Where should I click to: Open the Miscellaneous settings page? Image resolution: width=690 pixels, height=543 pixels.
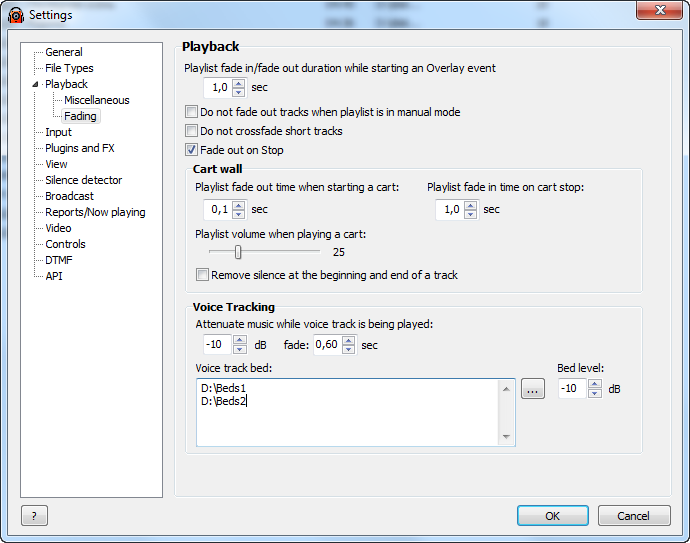pyautogui.click(x=97, y=100)
